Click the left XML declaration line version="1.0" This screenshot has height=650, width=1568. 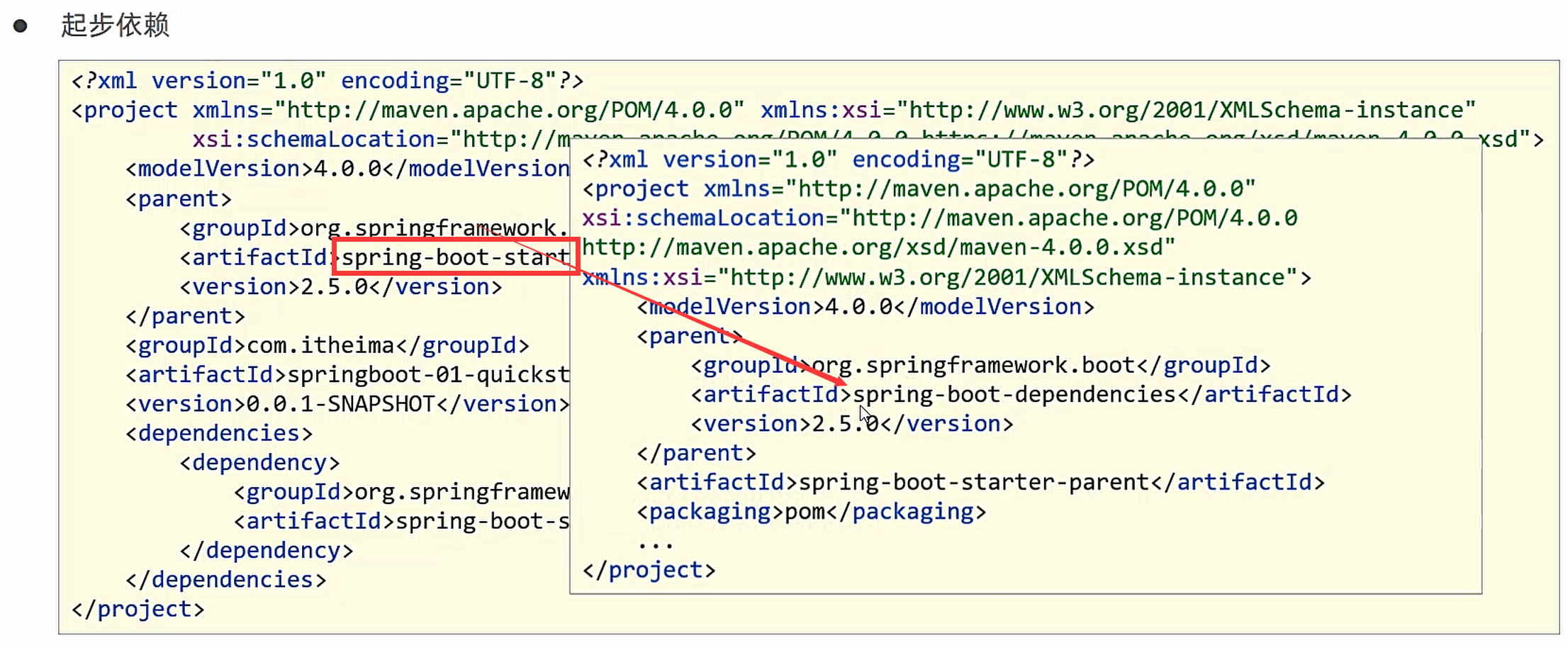(327, 81)
